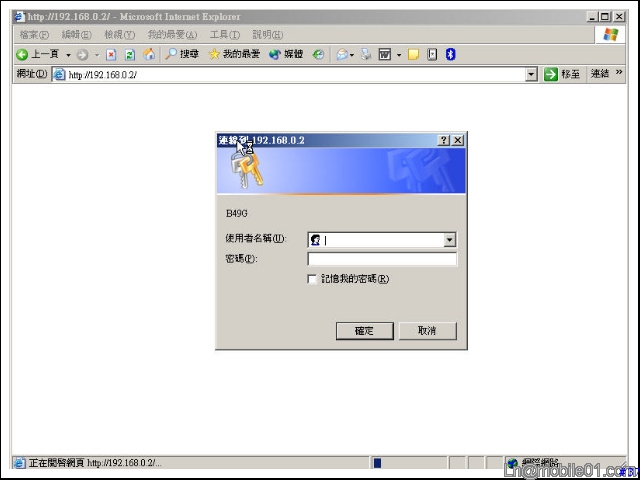The height and width of the screenshot is (480, 640).
Task: Click the keys icon in the login banner
Action: pyautogui.click(x=247, y=171)
